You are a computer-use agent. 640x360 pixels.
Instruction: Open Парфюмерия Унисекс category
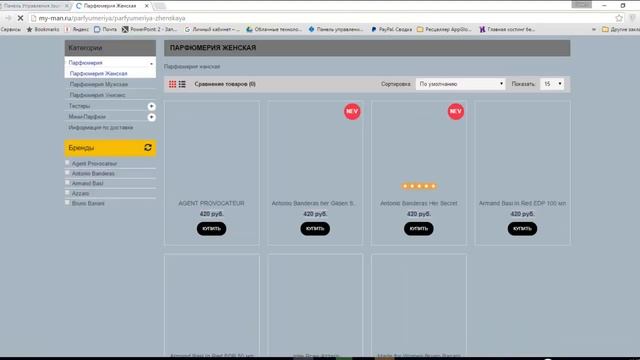click(98, 95)
